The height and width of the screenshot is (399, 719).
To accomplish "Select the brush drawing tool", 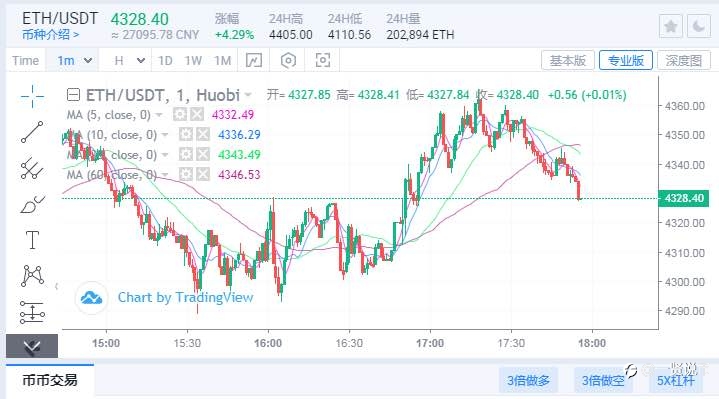I will pyautogui.click(x=32, y=205).
